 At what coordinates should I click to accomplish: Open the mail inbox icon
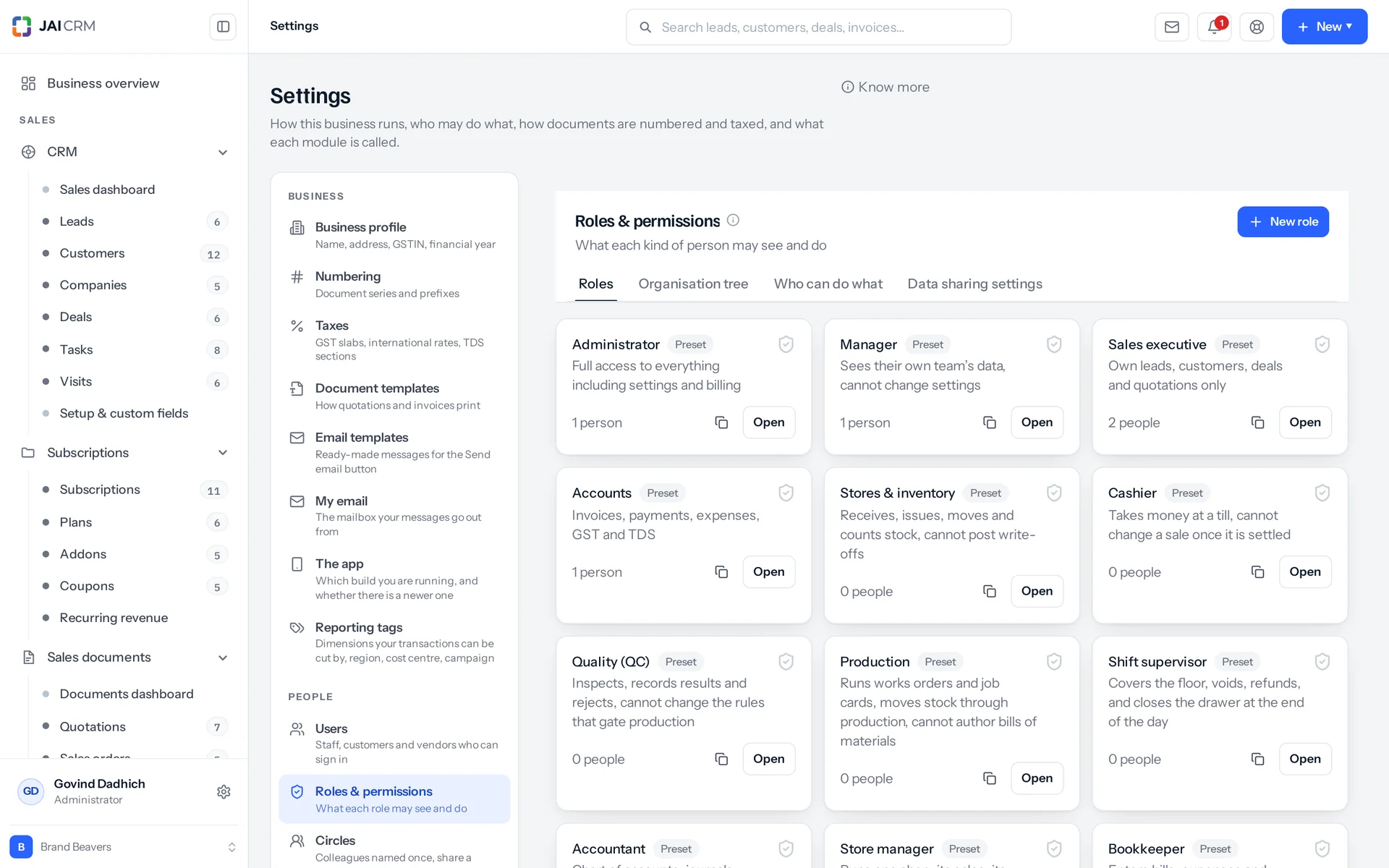point(1171,27)
